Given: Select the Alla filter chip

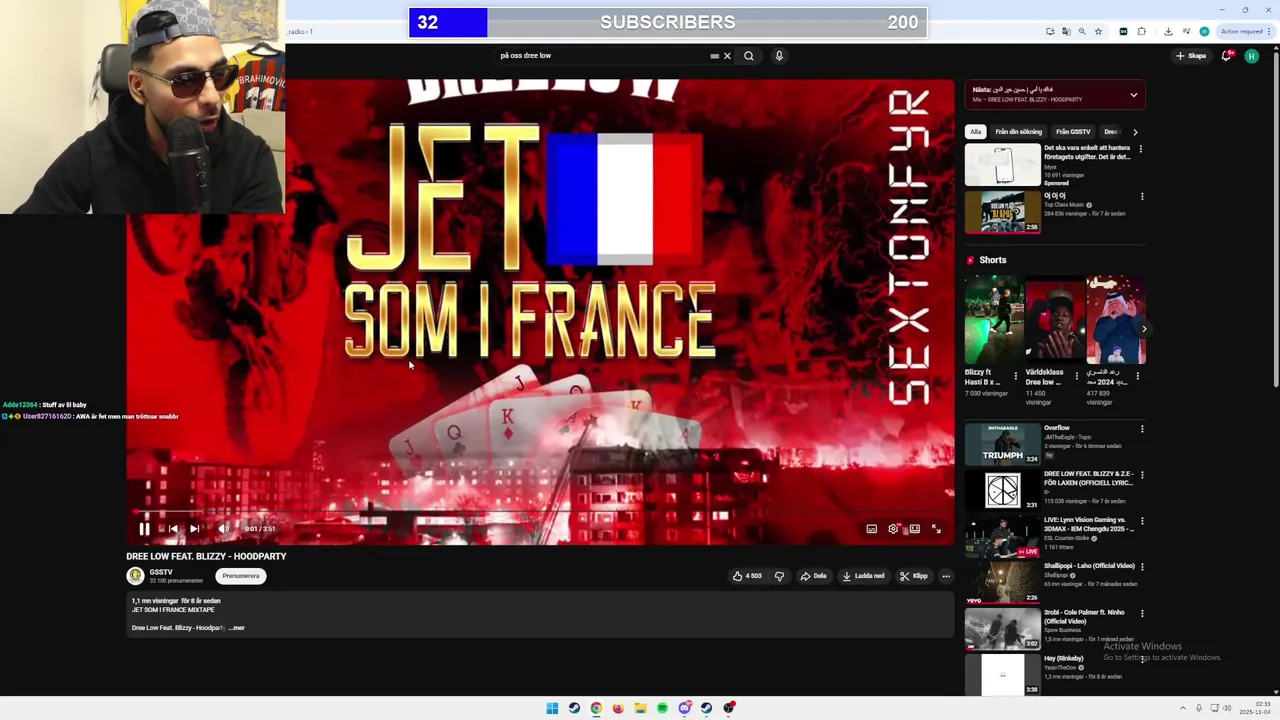Looking at the screenshot, I should 975,132.
